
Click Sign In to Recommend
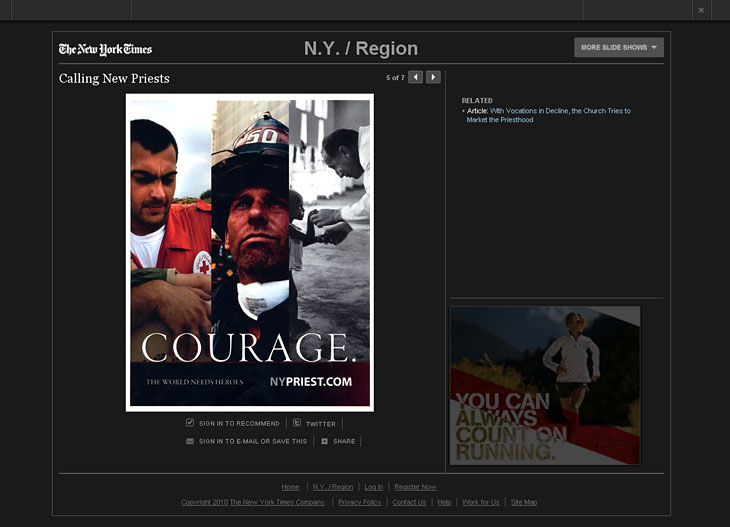[239, 424]
